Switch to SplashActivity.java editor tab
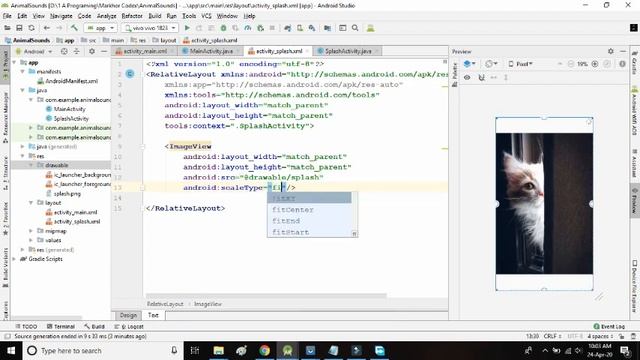This screenshot has height=360, width=640. 348,51
